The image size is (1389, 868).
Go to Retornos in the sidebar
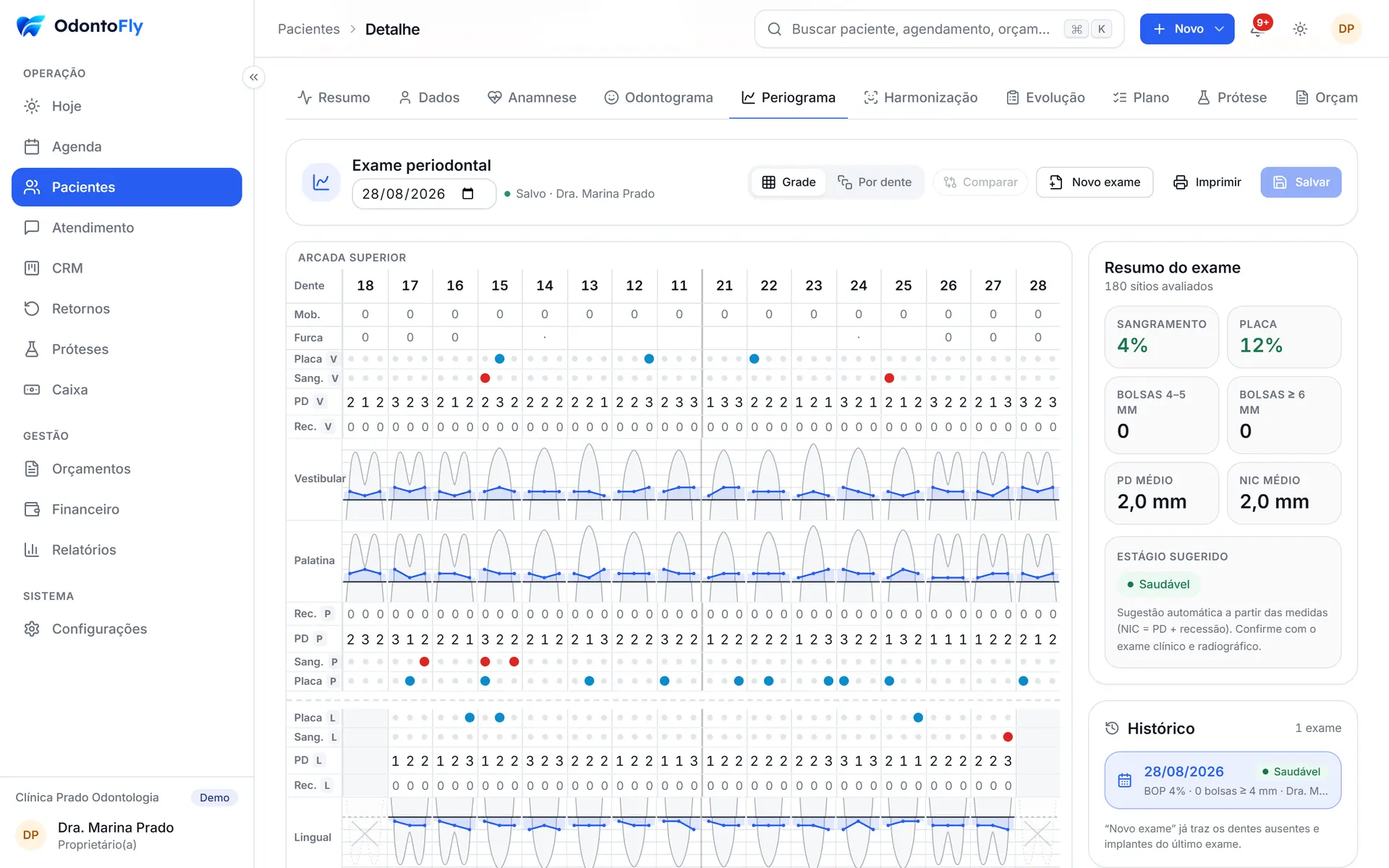[x=127, y=309]
